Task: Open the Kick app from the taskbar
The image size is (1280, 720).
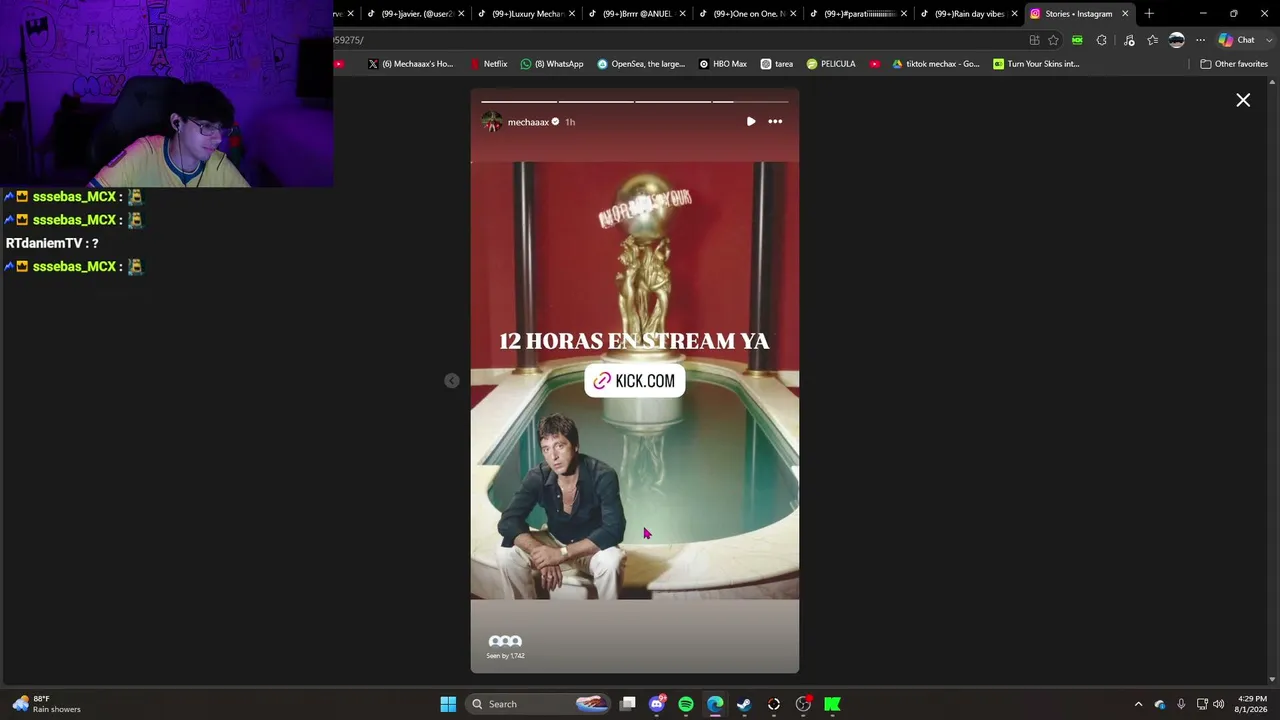Action: tap(832, 704)
